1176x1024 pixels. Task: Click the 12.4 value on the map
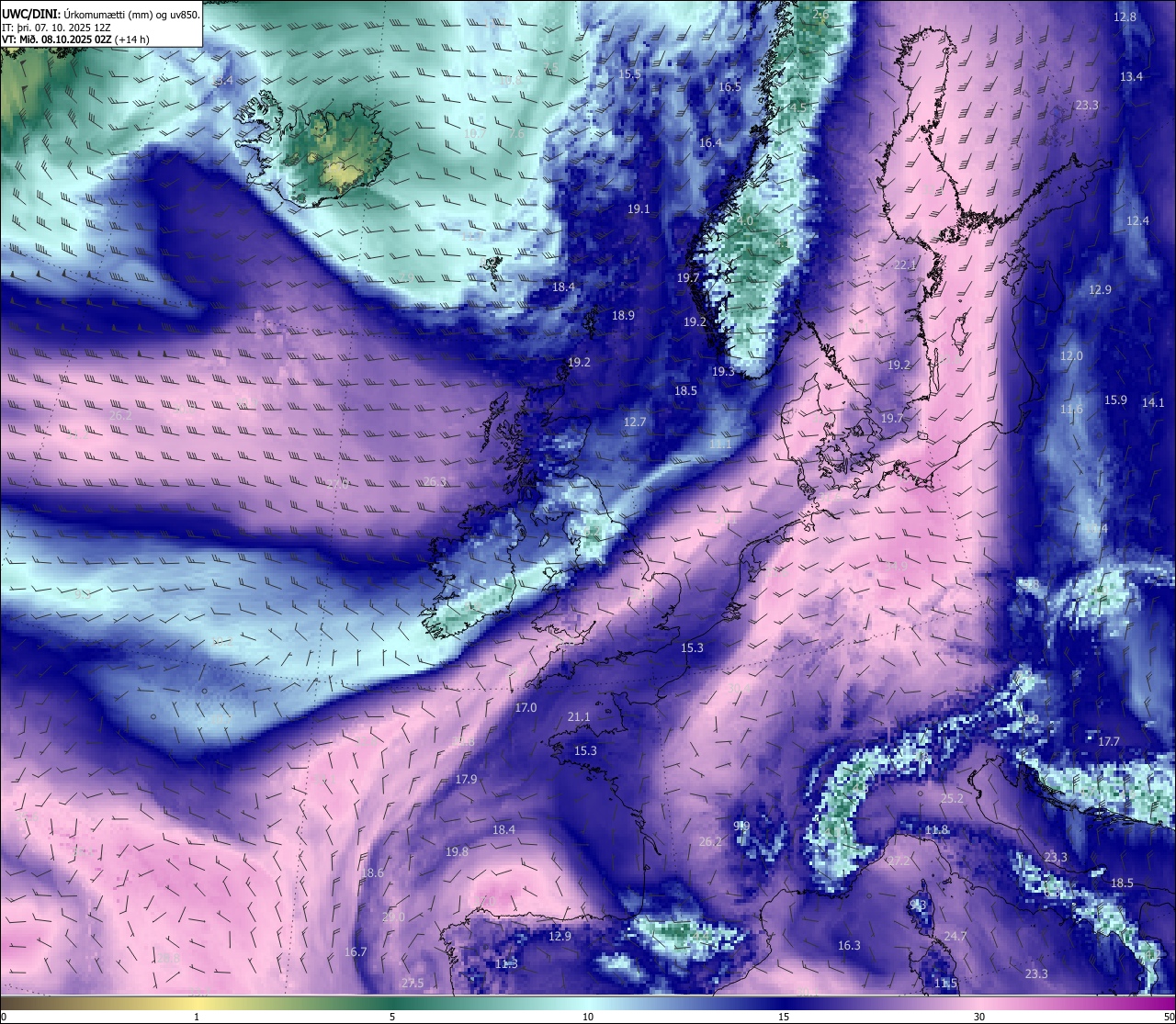(x=1137, y=220)
